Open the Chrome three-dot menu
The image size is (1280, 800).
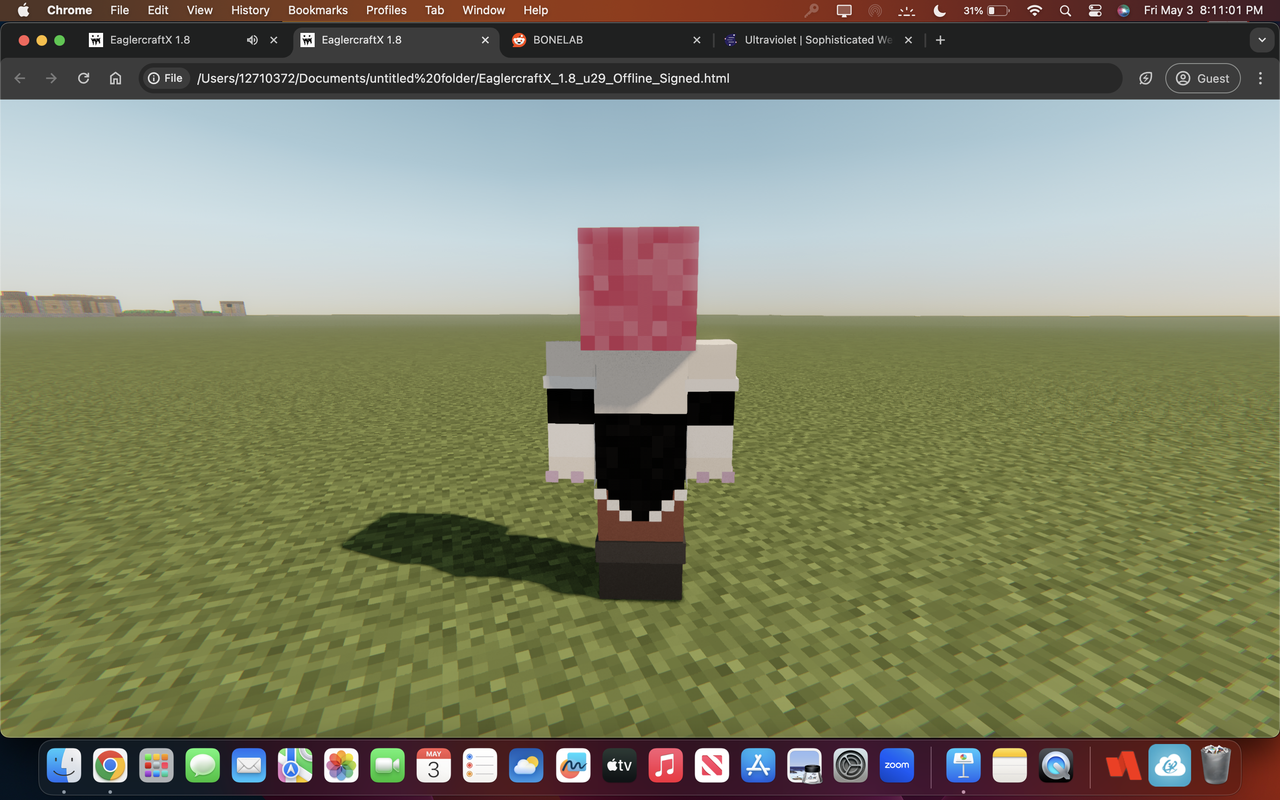(x=1260, y=78)
